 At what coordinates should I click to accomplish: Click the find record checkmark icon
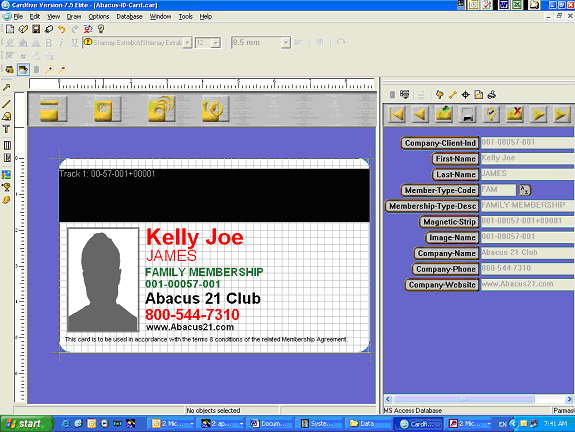tap(491, 114)
